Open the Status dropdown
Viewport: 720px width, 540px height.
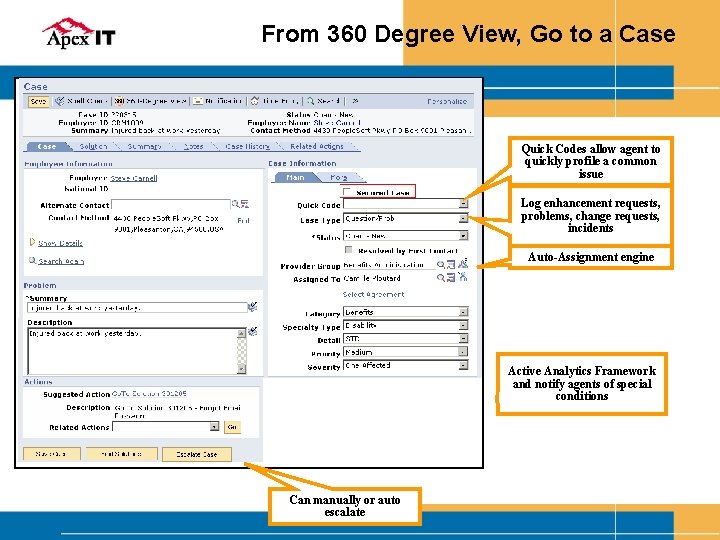[x=463, y=236]
